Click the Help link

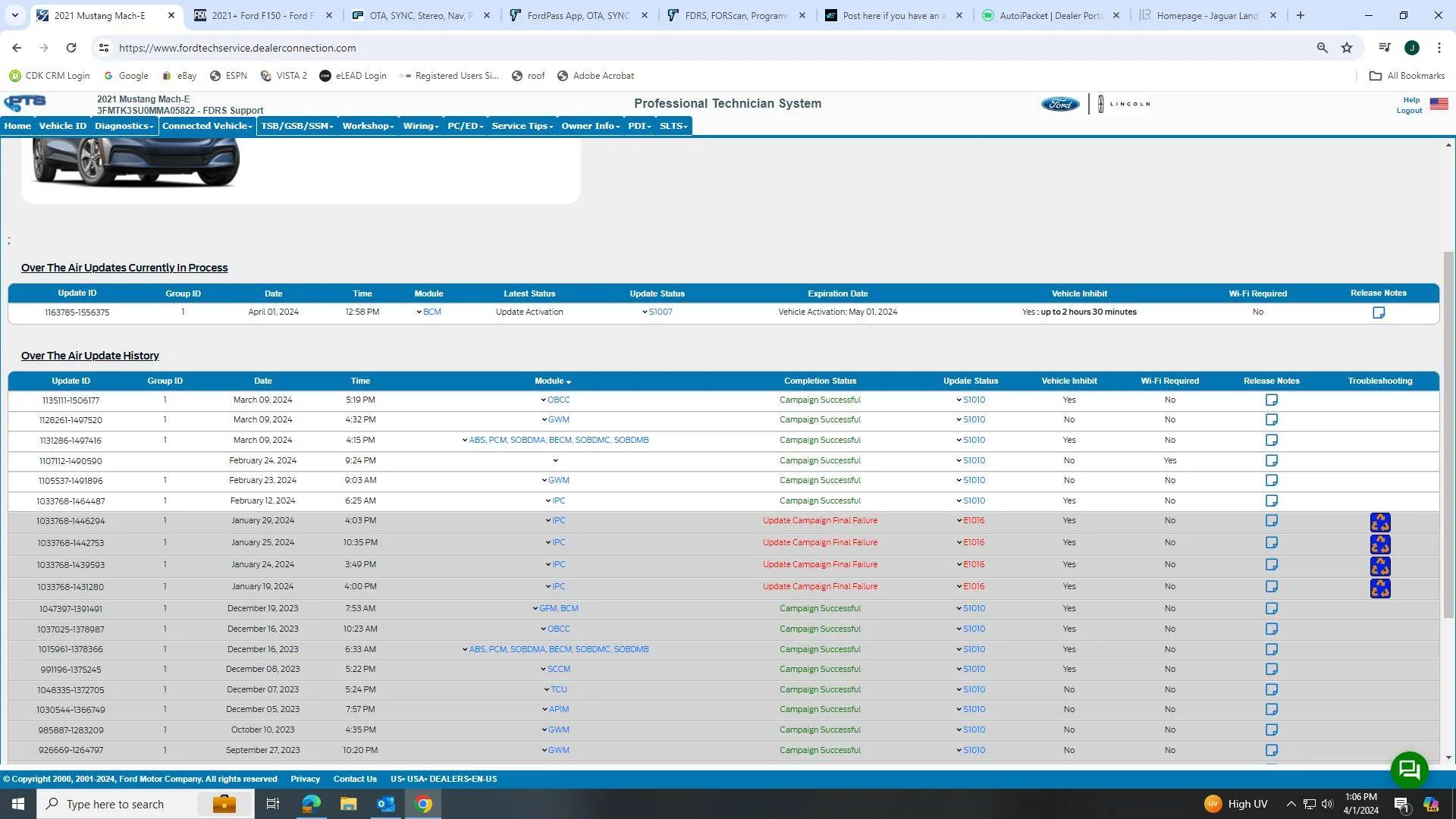pos(1411,100)
